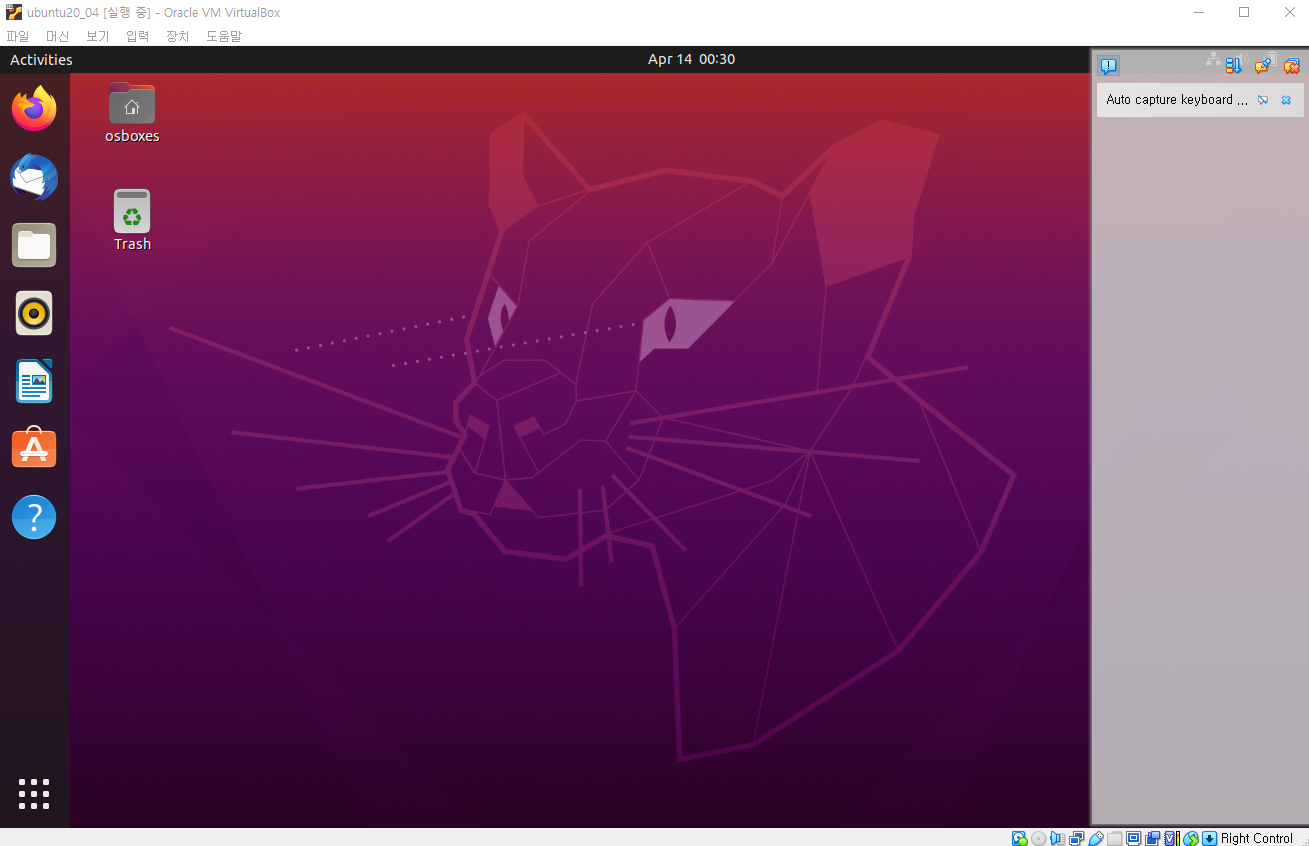This screenshot has height=846, width=1309.
Task: Open the 입력 menu
Action: 137,36
